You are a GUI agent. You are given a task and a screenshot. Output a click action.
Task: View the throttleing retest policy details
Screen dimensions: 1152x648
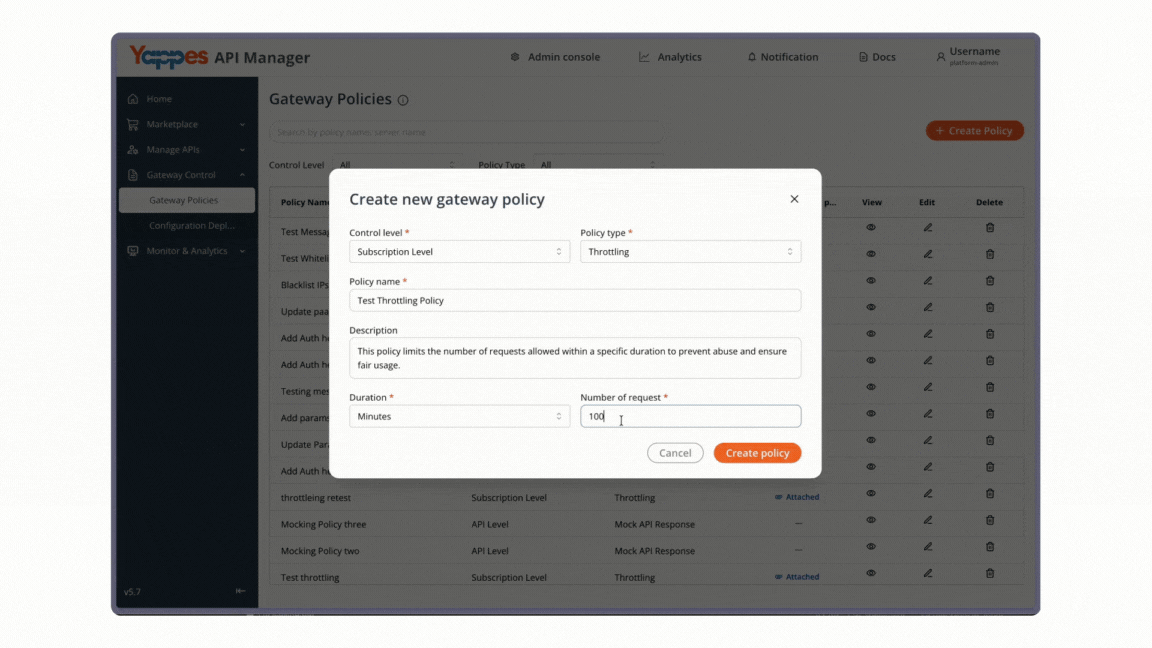click(x=871, y=494)
